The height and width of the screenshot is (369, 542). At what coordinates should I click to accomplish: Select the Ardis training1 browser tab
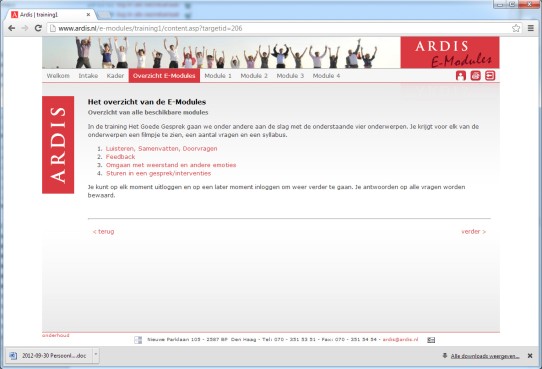pos(52,15)
